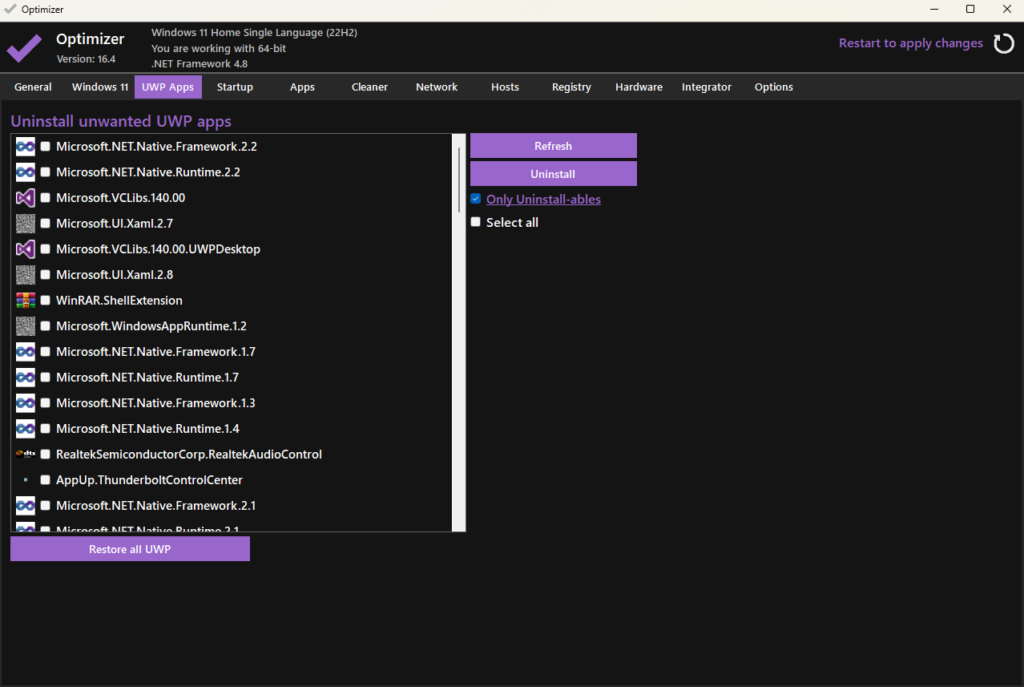Go to the Cleaner tab
The width and height of the screenshot is (1024, 687).
point(369,87)
